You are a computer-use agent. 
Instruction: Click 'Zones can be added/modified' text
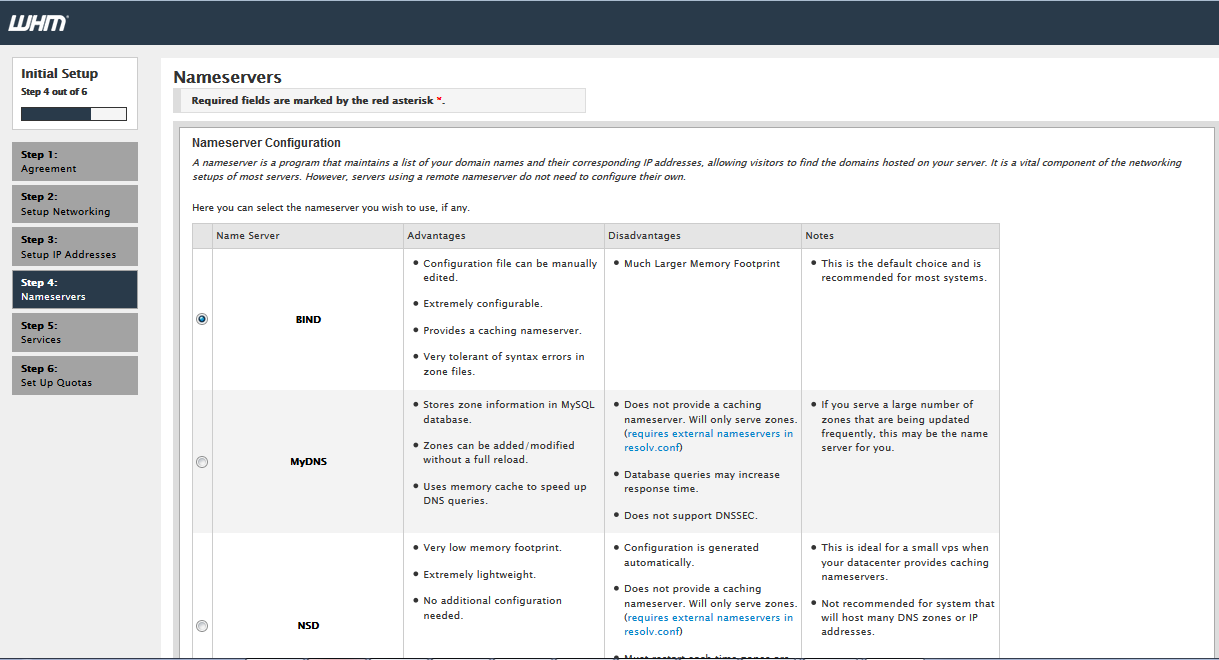499,453
